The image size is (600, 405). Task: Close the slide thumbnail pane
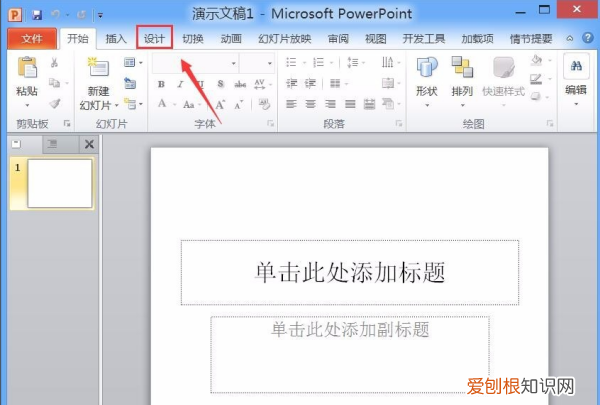pyautogui.click(x=88, y=146)
